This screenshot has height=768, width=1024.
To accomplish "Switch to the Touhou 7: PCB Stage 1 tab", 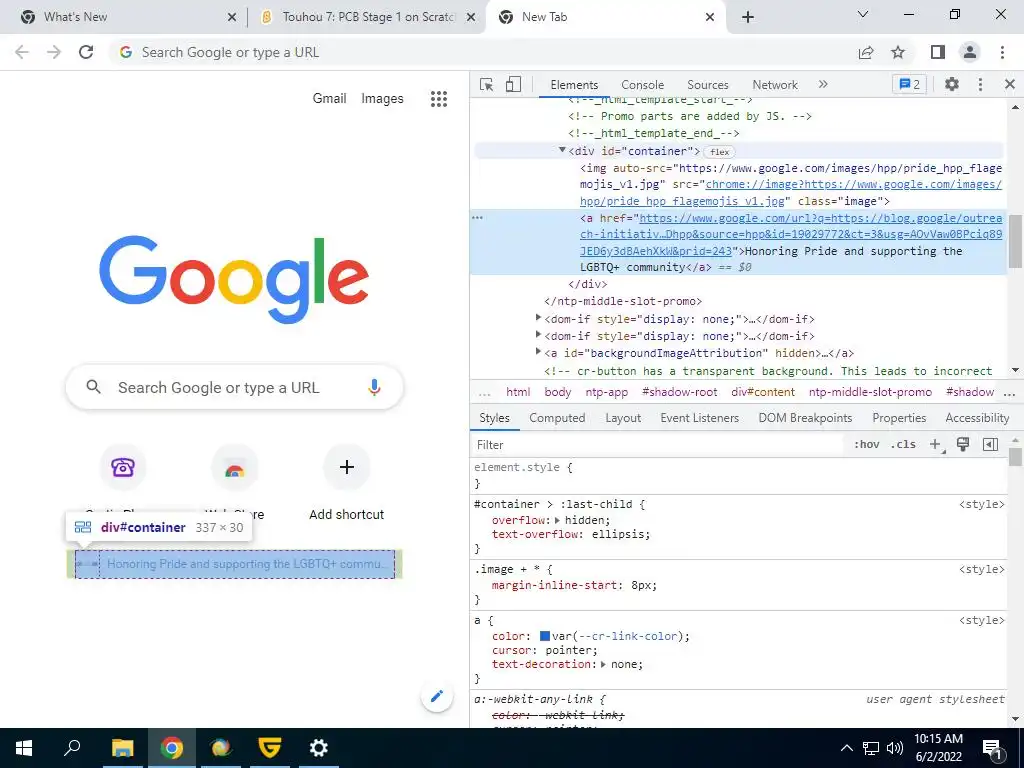I will pyautogui.click(x=368, y=17).
